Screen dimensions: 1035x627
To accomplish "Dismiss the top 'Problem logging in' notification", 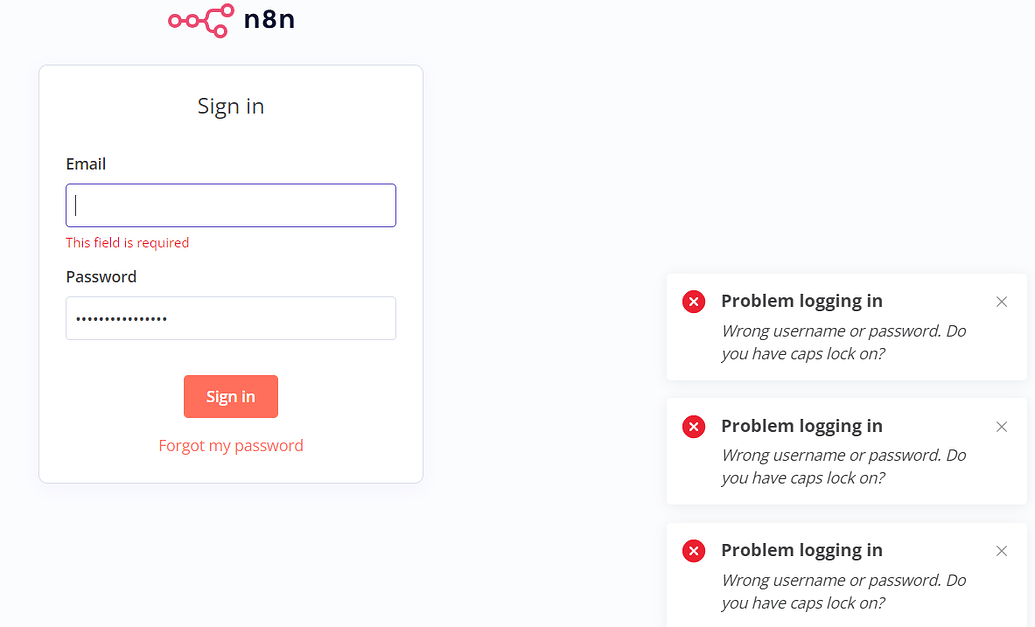I will (x=1001, y=301).
